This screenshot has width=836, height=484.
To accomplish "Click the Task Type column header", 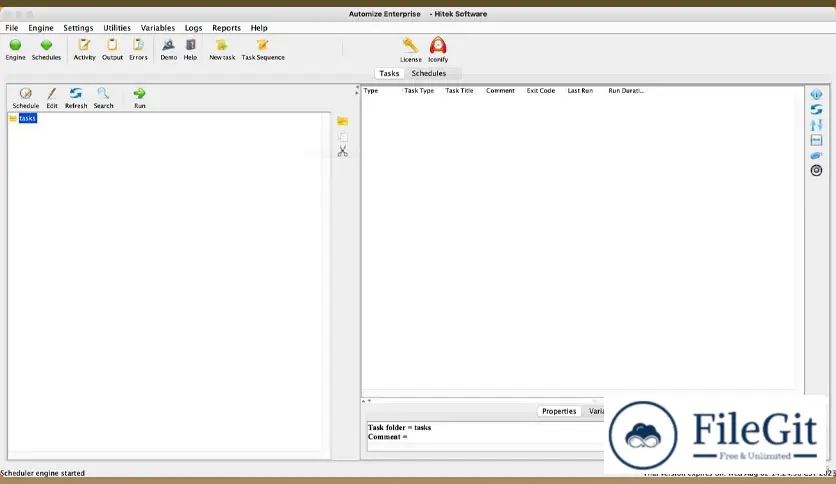I will [x=419, y=91].
